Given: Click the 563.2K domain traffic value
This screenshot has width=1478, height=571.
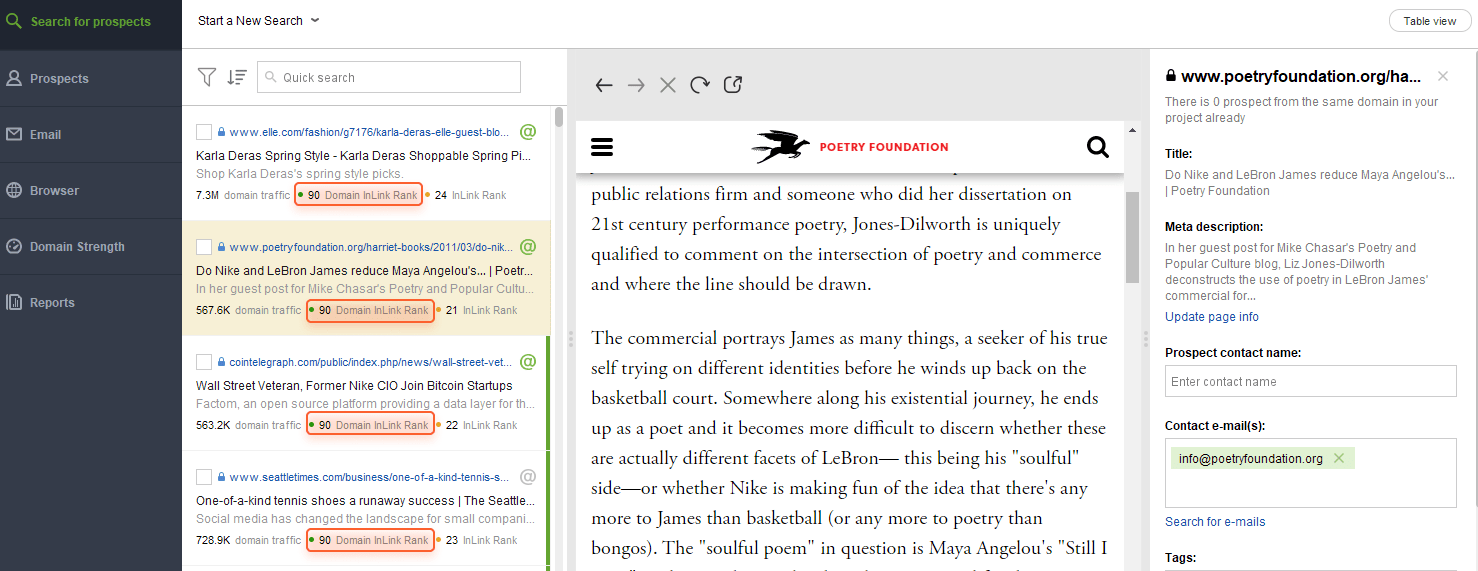Looking at the screenshot, I should (x=213, y=425).
